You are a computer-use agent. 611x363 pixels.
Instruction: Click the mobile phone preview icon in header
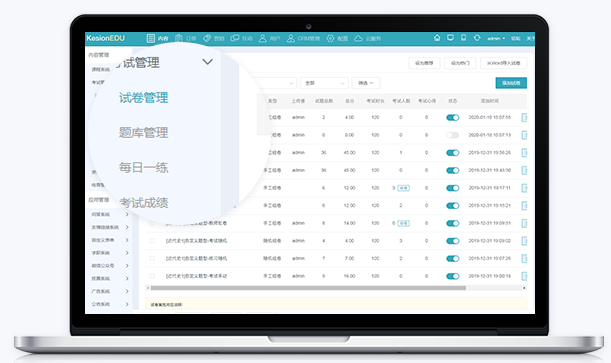coord(463,38)
